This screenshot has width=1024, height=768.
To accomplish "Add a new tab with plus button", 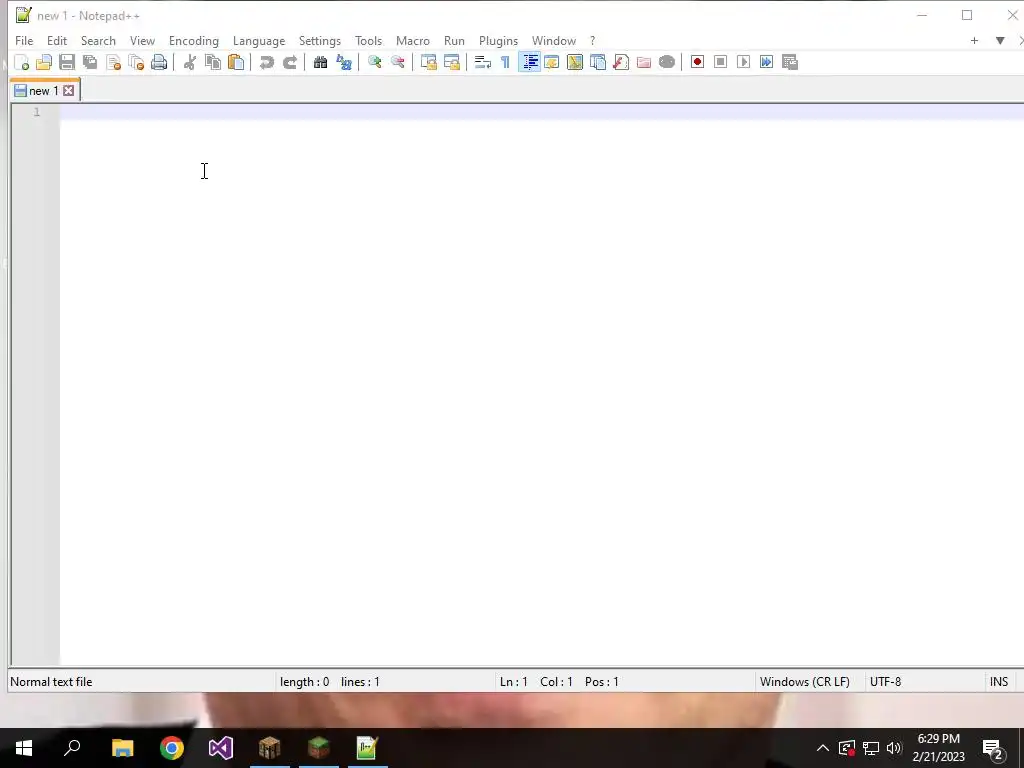I will (x=974, y=40).
